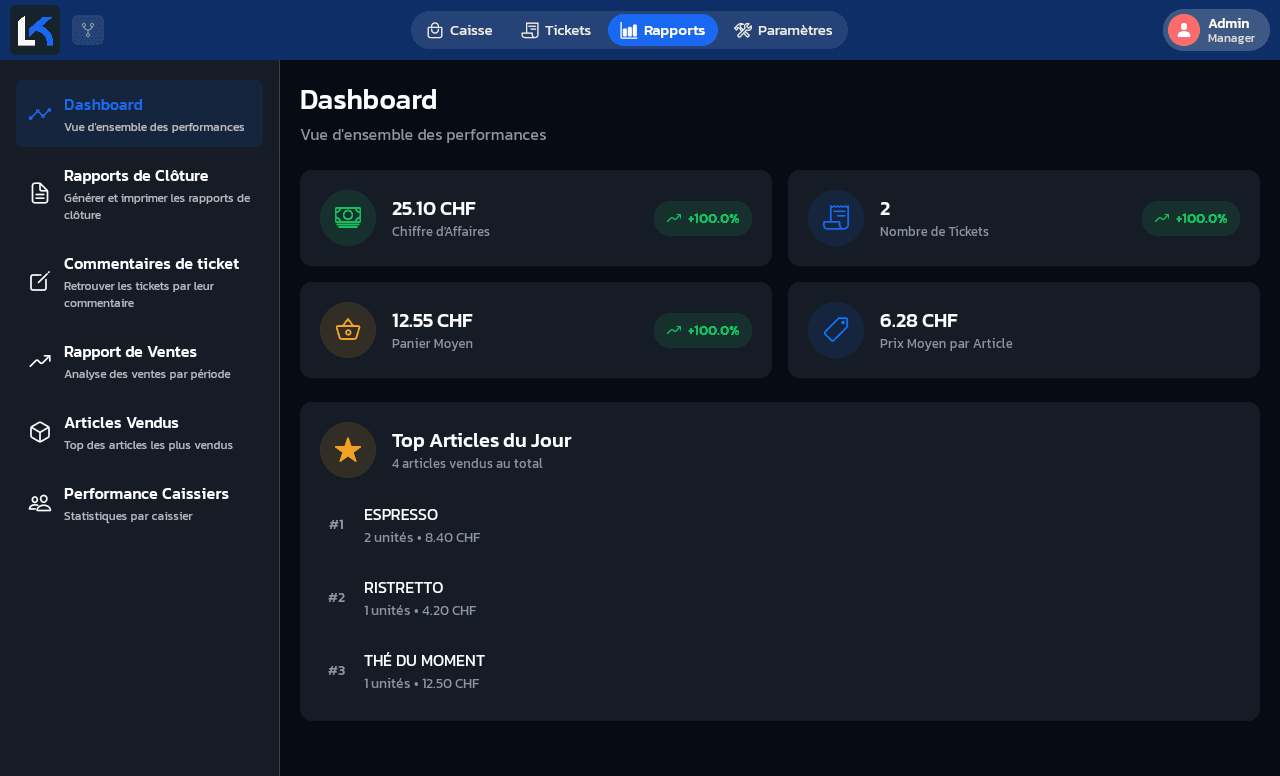Click the Dashboard sidebar entry
Screen dimensions: 1280x776
(140, 114)
